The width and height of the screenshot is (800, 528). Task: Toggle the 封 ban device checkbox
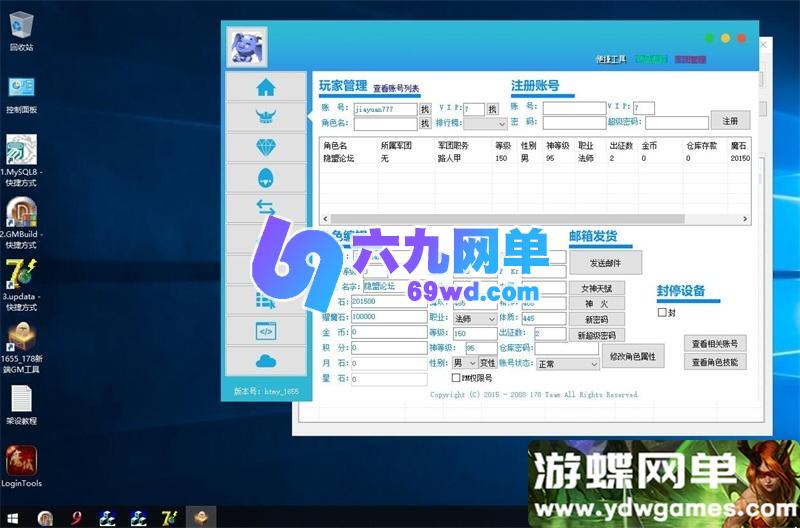[x=662, y=312]
